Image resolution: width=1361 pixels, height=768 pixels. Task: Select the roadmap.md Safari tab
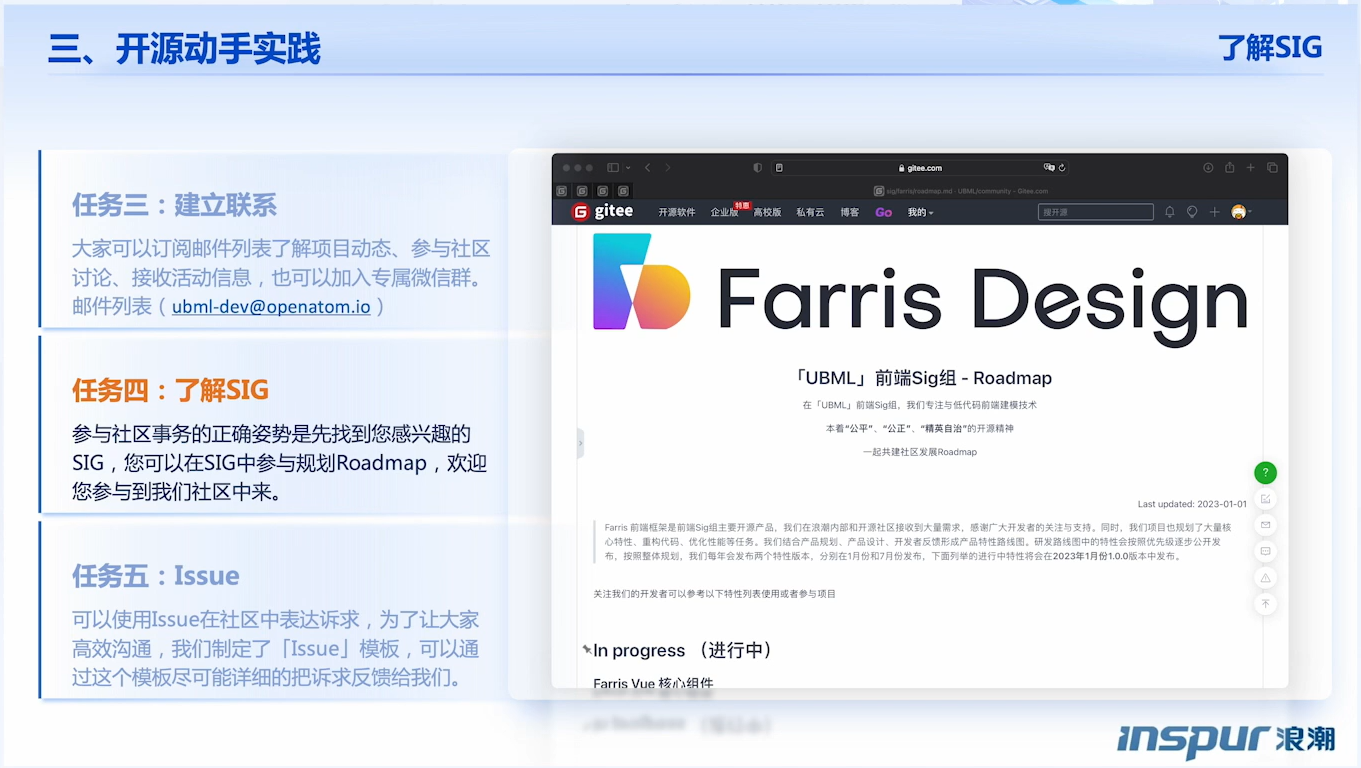pos(960,190)
